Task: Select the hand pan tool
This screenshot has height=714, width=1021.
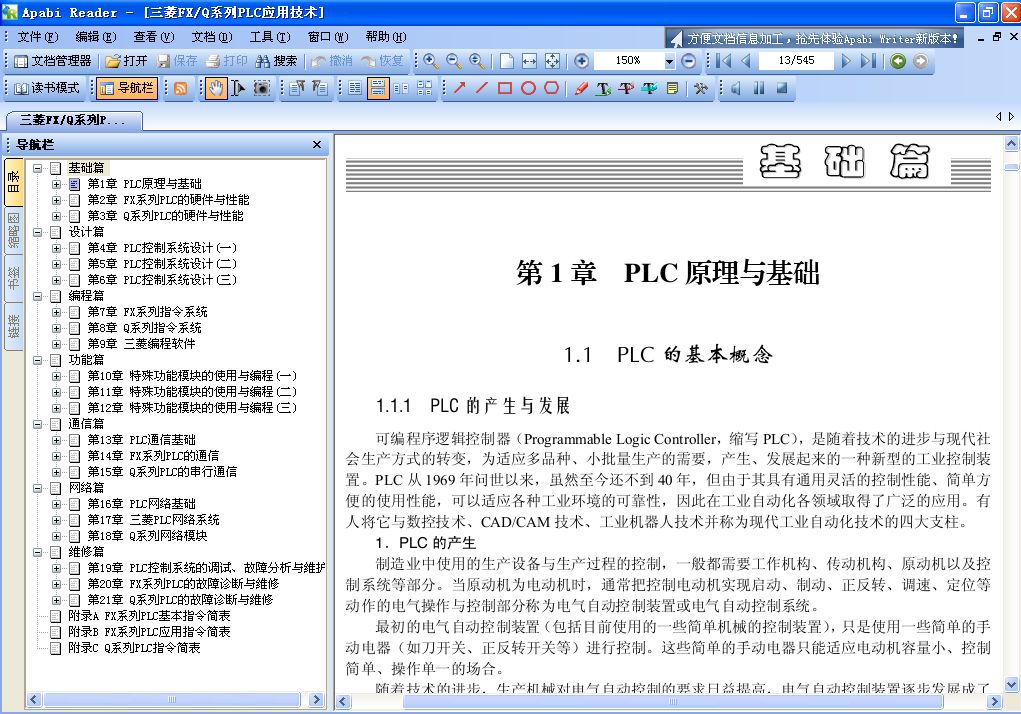Action: tap(216, 88)
